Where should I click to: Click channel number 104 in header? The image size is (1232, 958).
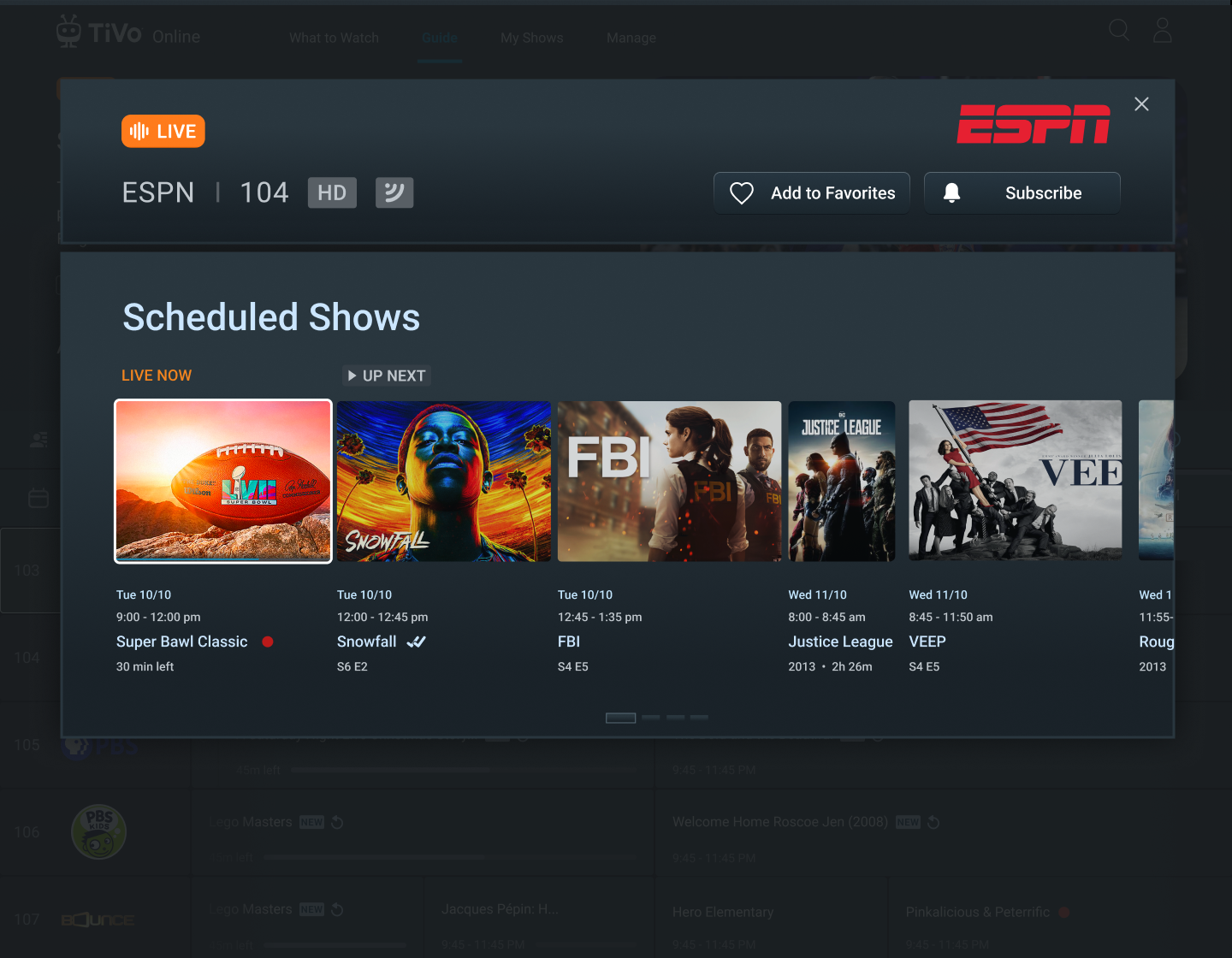click(264, 192)
